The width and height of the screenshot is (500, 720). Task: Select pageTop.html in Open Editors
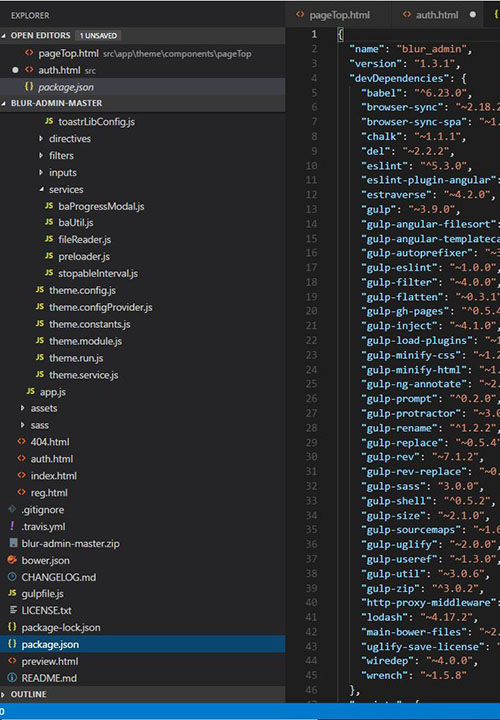point(142,53)
